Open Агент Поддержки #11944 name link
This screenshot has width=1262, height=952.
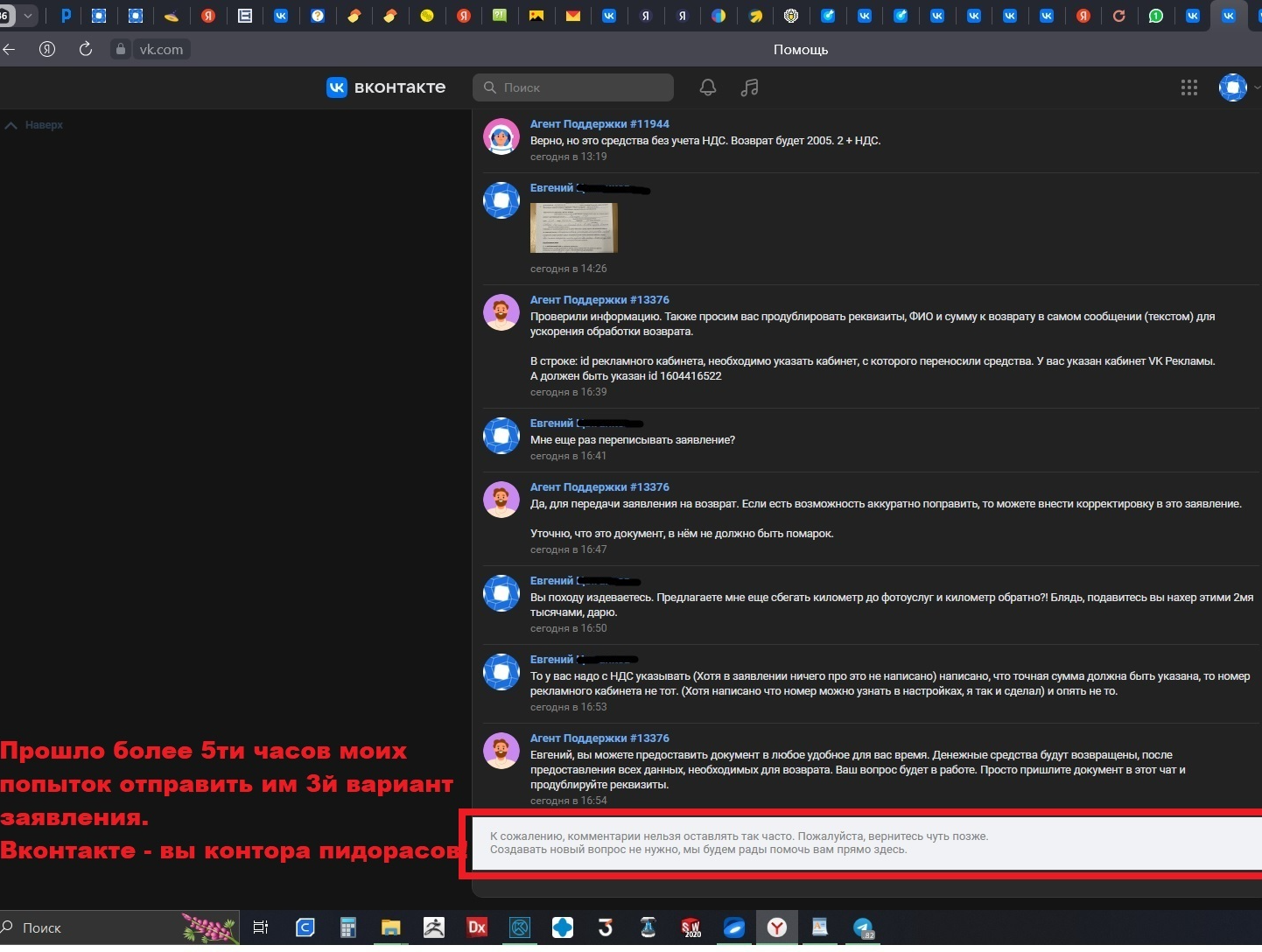point(599,124)
